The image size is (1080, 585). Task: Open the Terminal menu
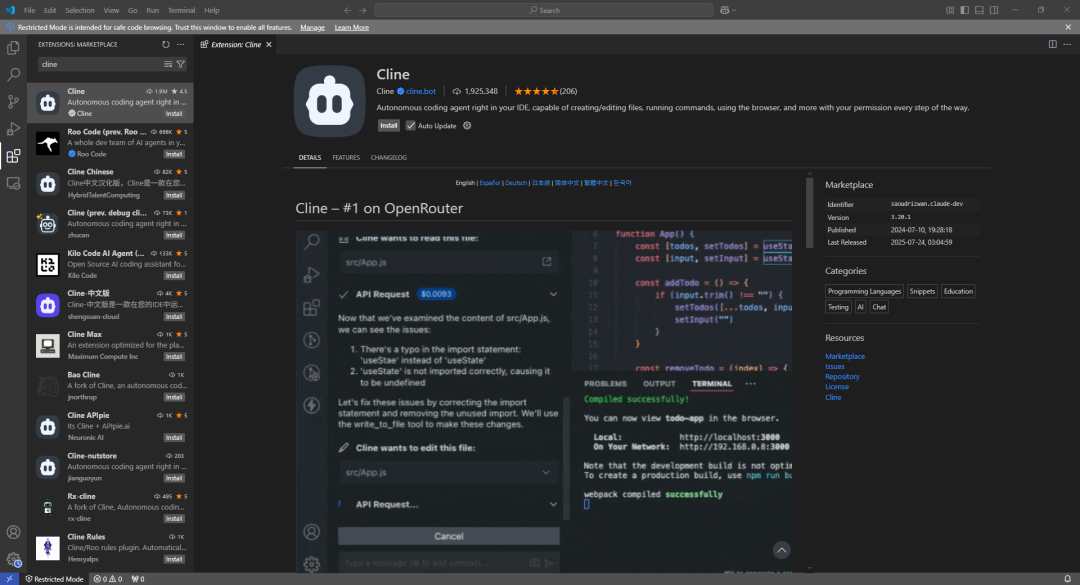click(x=184, y=10)
